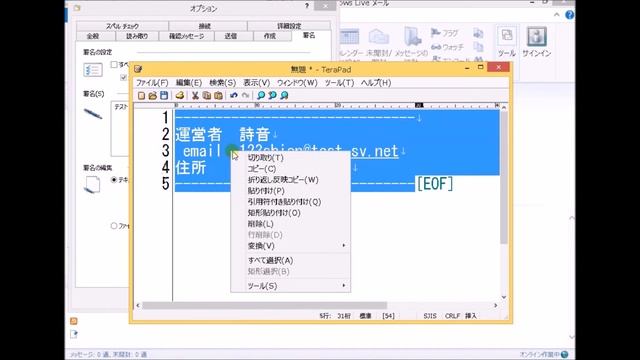
Task: Click the scroll right arrow in TeraPad
Action: point(496,305)
